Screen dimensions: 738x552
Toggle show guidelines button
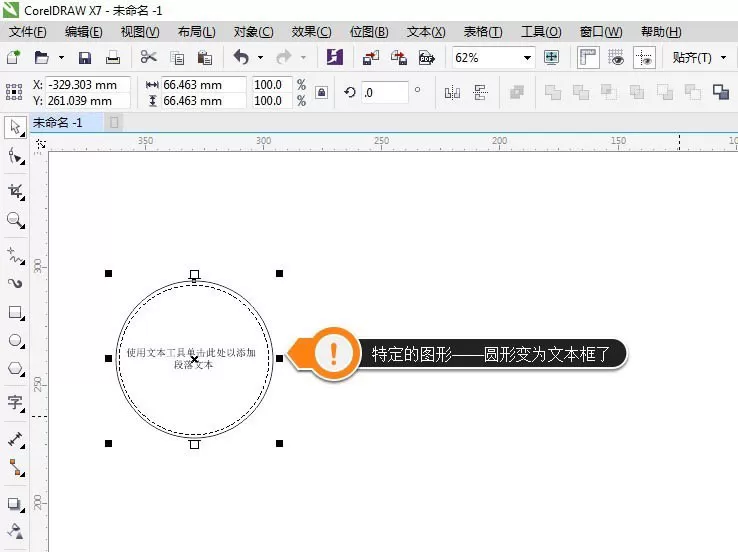644,58
